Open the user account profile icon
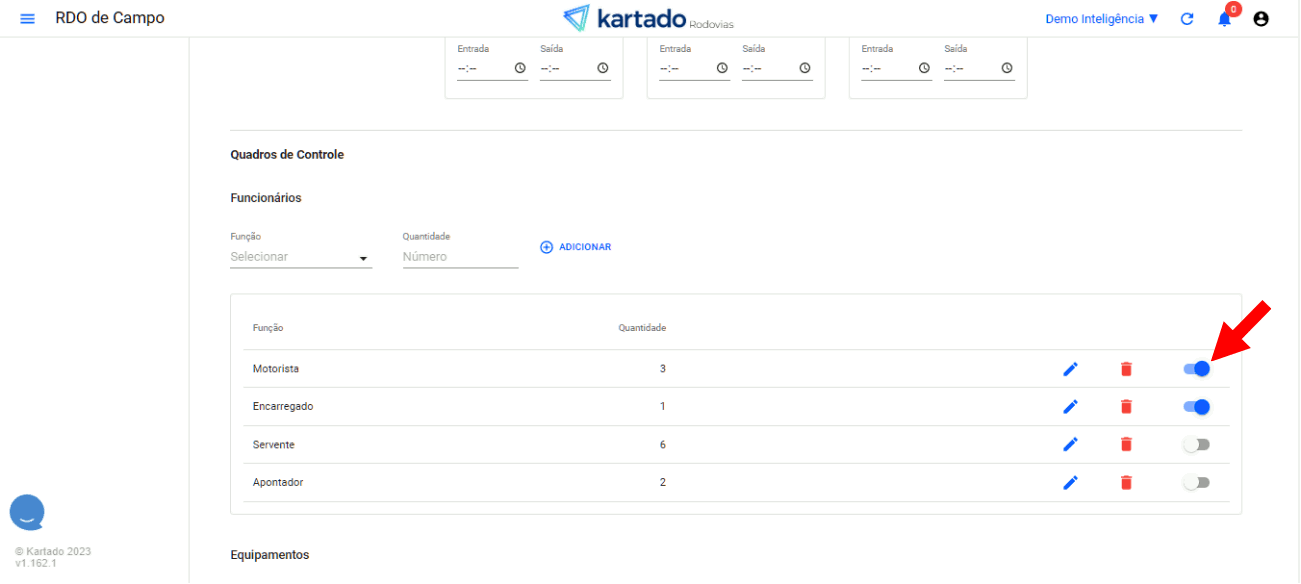1301x584 pixels. (x=1261, y=19)
